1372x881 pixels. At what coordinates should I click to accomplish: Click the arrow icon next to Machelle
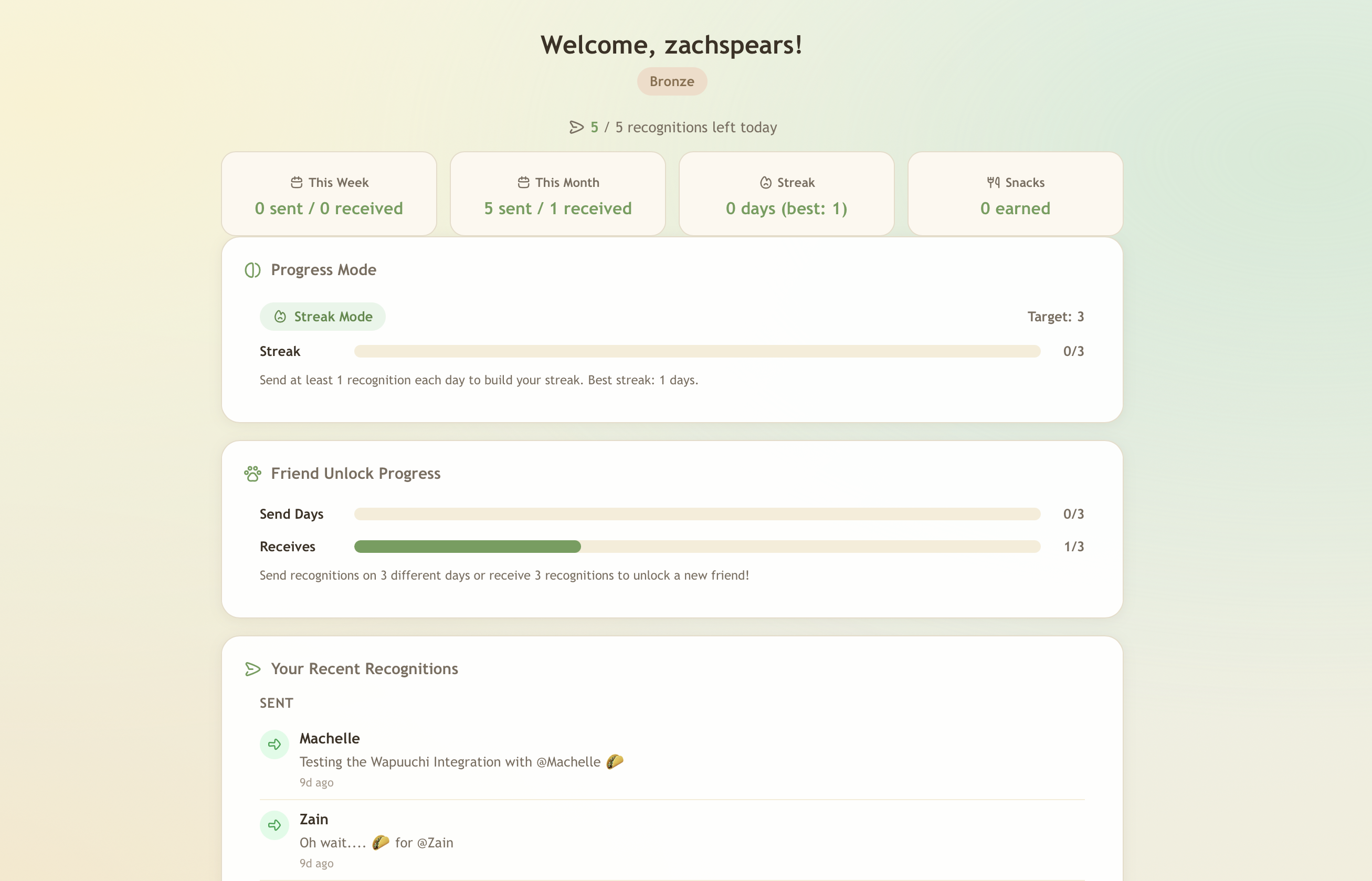click(x=275, y=744)
